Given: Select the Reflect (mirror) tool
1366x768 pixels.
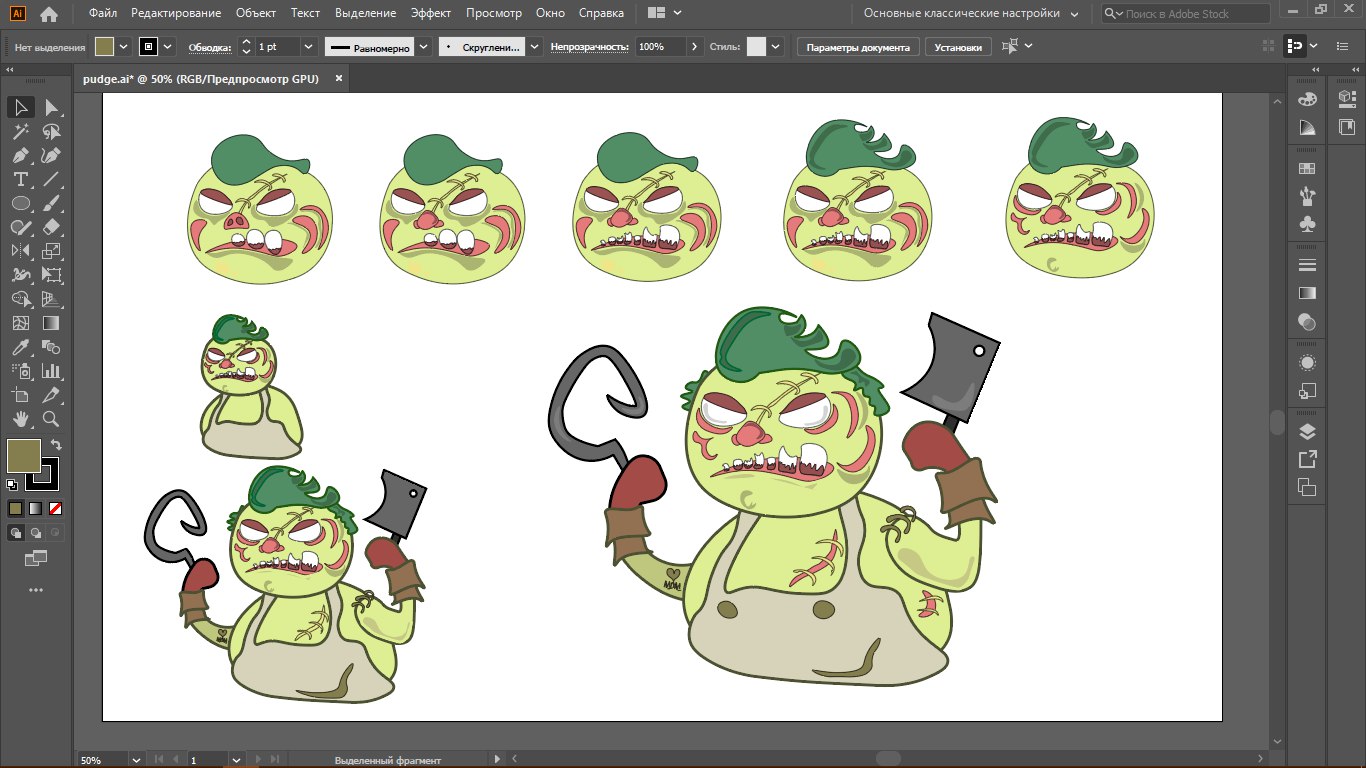Looking at the screenshot, I should [x=20, y=251].
